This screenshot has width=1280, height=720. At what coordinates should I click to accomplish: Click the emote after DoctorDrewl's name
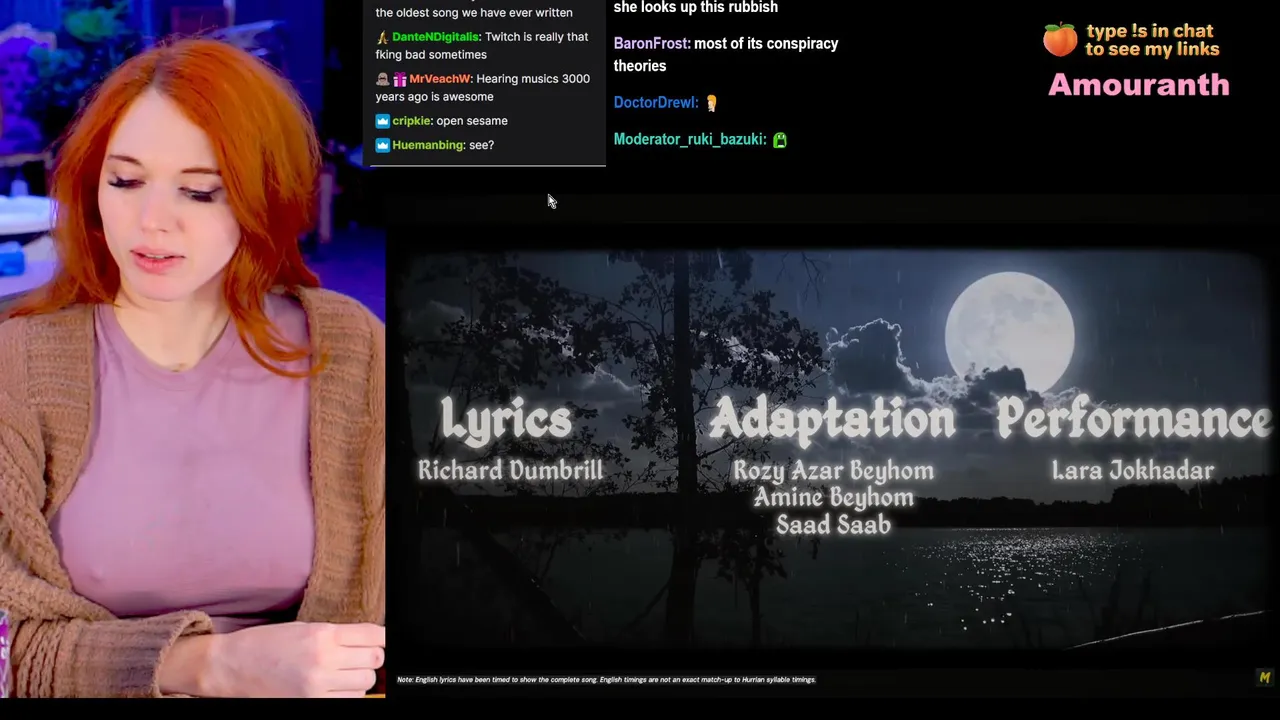coord(711,103)
